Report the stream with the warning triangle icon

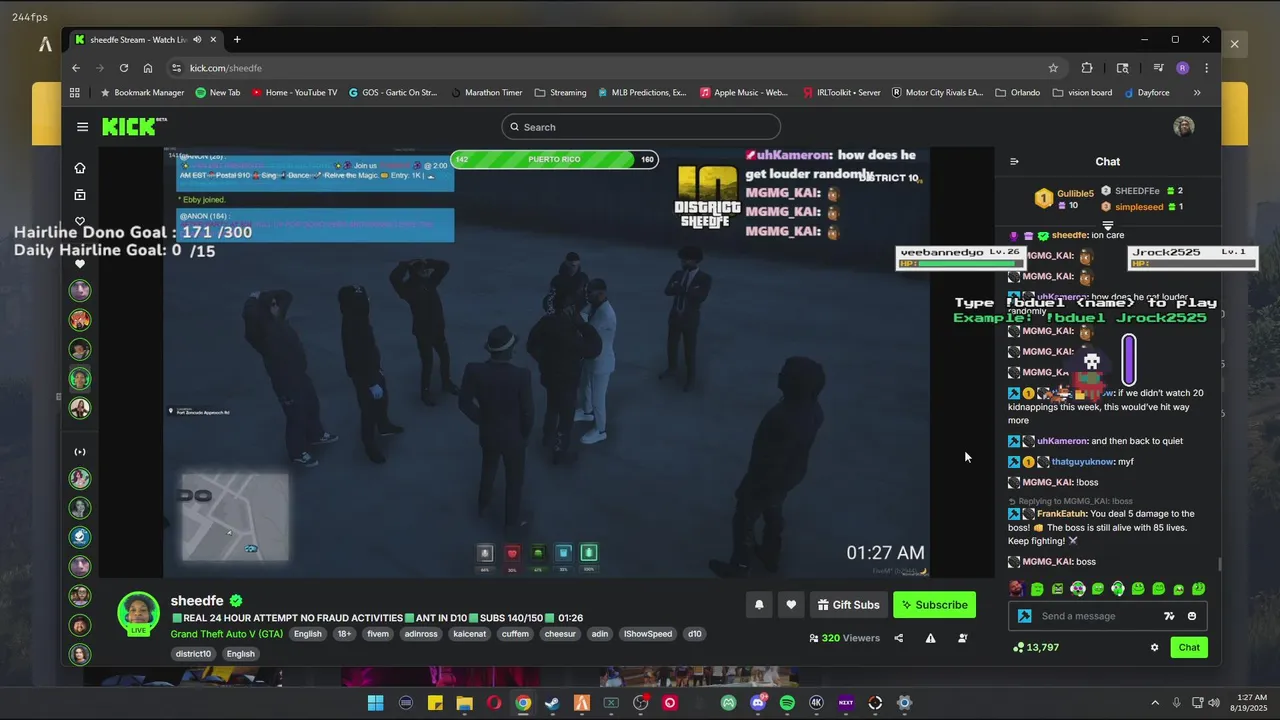(x=930, y=638)
